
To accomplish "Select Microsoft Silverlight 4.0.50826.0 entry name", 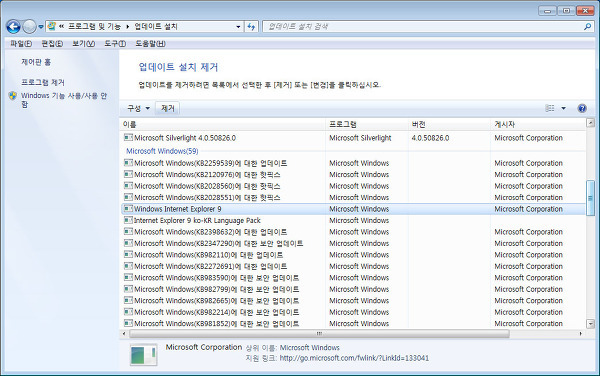I will pos(185,138).
